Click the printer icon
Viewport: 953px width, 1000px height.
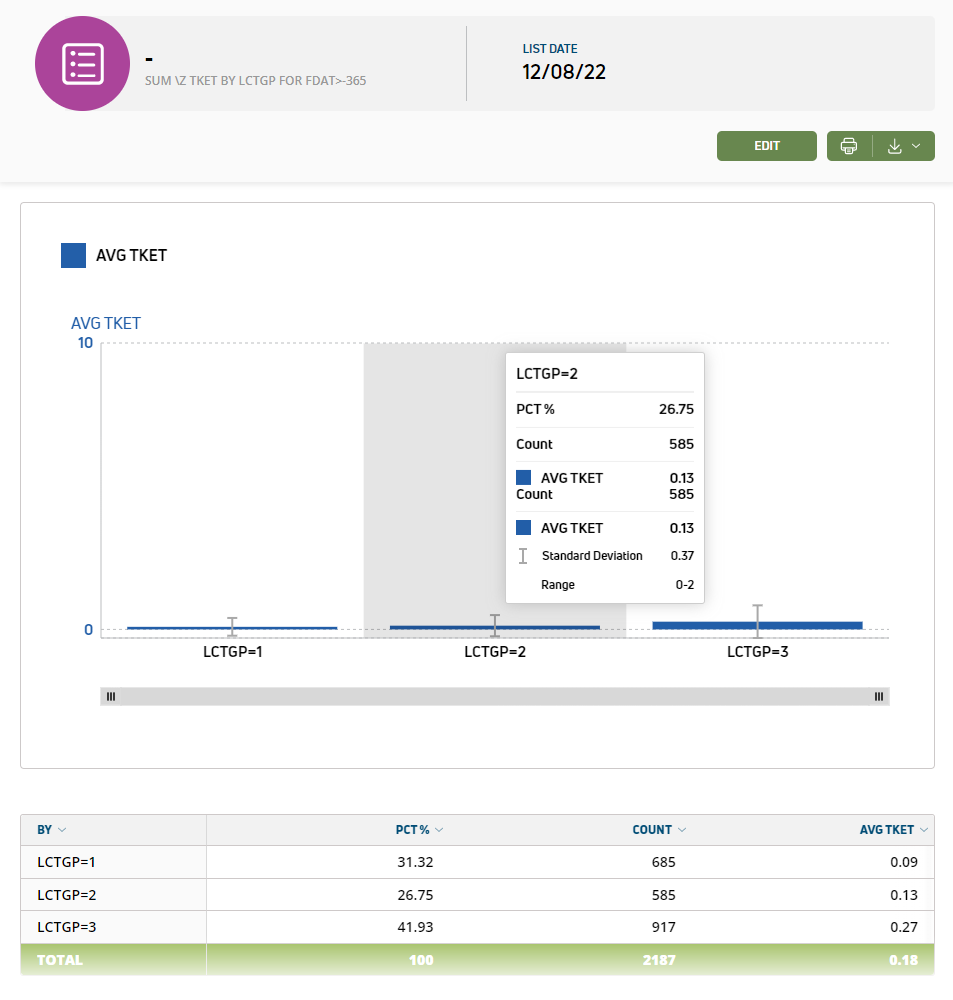[849, 146]
